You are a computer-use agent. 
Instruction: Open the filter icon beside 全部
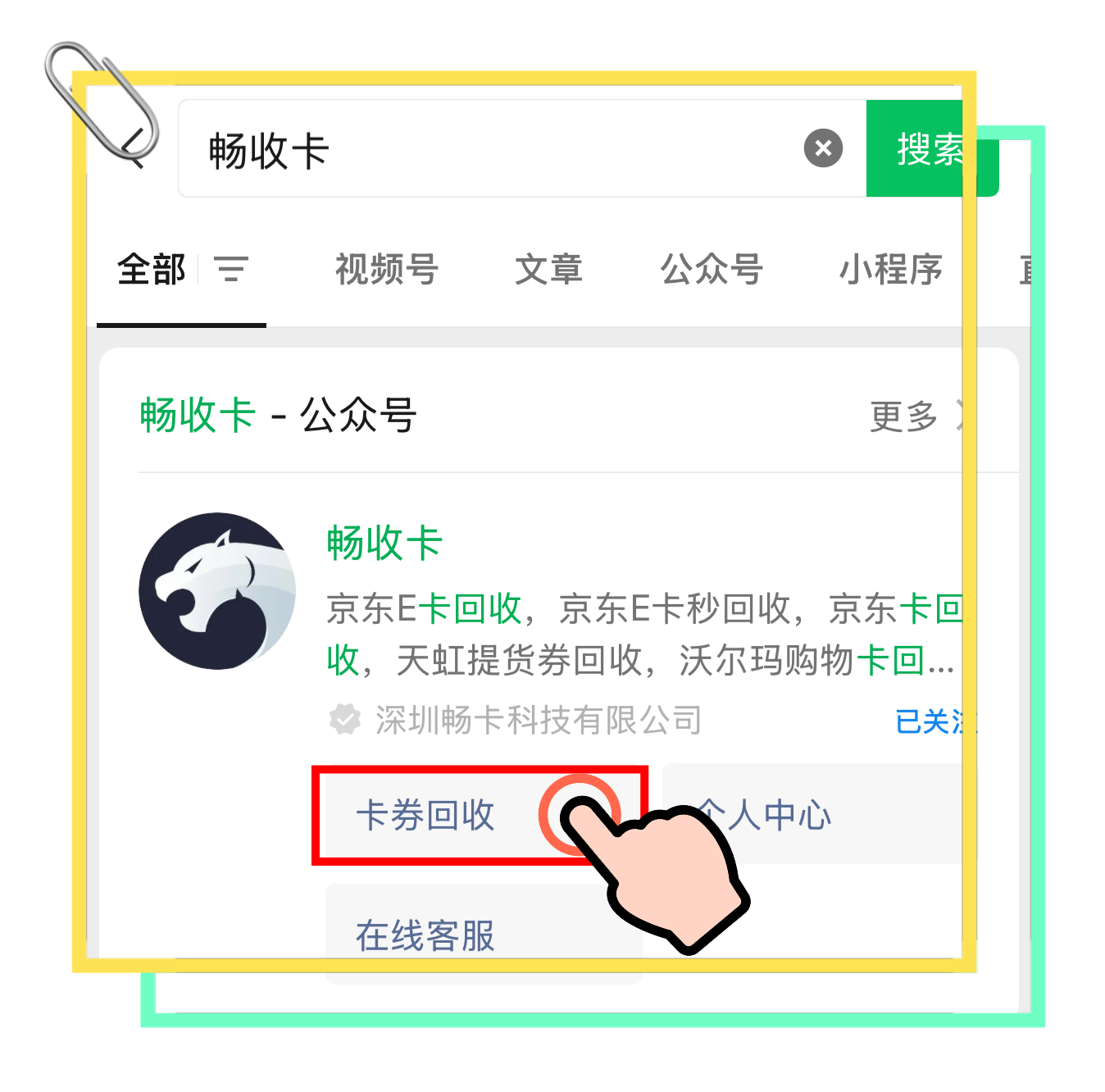click(x=231, y=269)
